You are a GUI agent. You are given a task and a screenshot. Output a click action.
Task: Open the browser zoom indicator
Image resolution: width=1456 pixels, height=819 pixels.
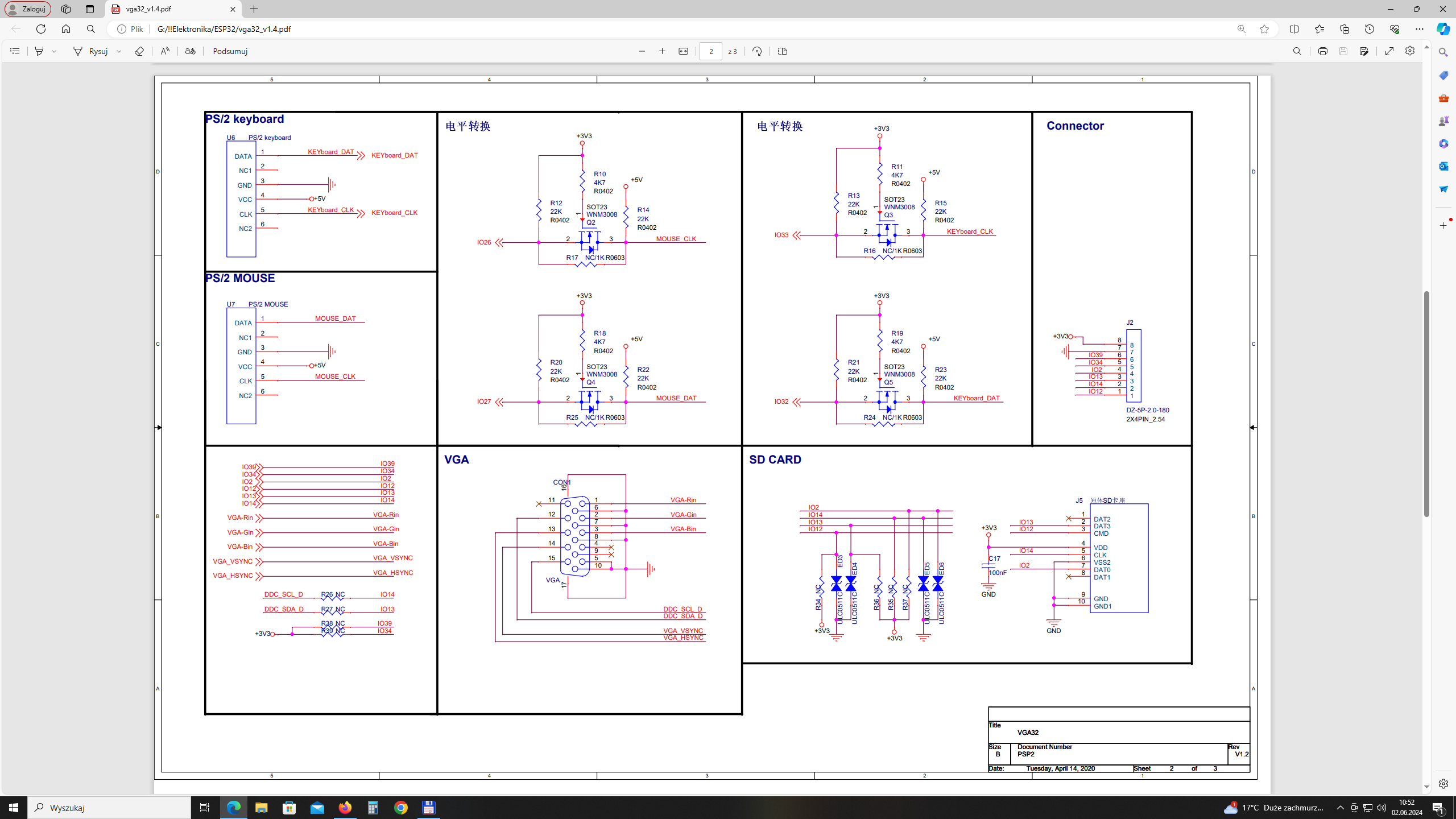coord(1241,29)
